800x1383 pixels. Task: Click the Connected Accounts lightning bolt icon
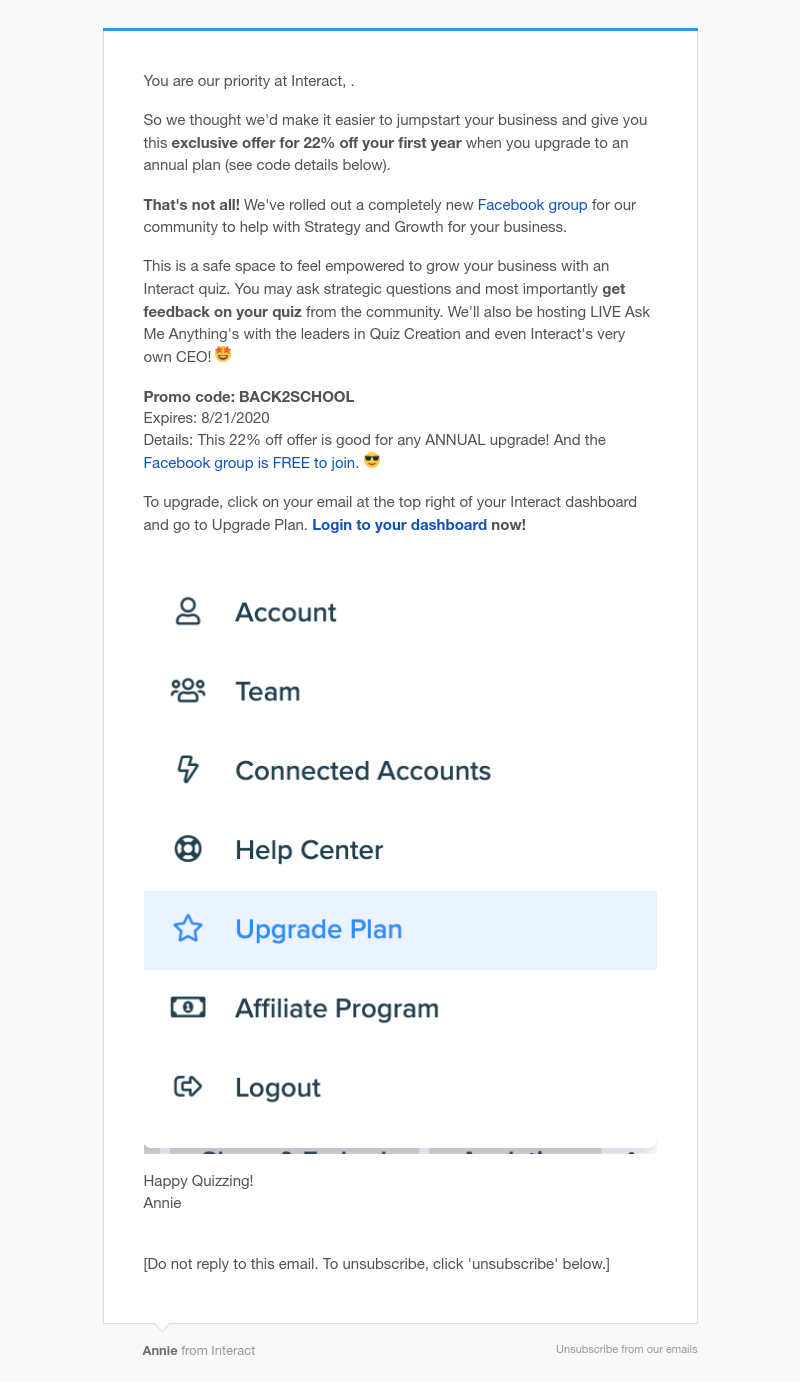point(188,770)
